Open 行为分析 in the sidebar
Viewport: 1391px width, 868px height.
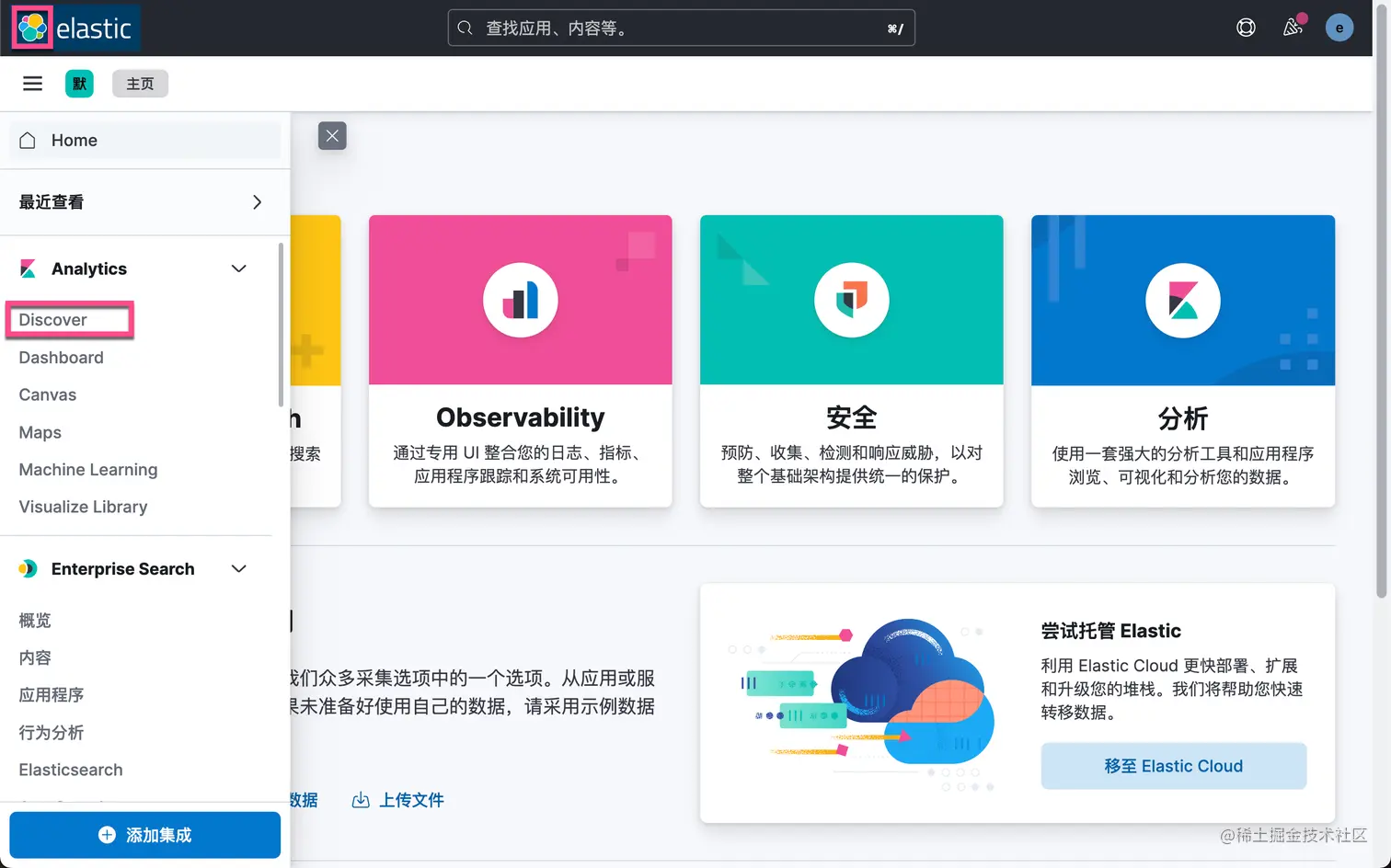tap(52, 733)
